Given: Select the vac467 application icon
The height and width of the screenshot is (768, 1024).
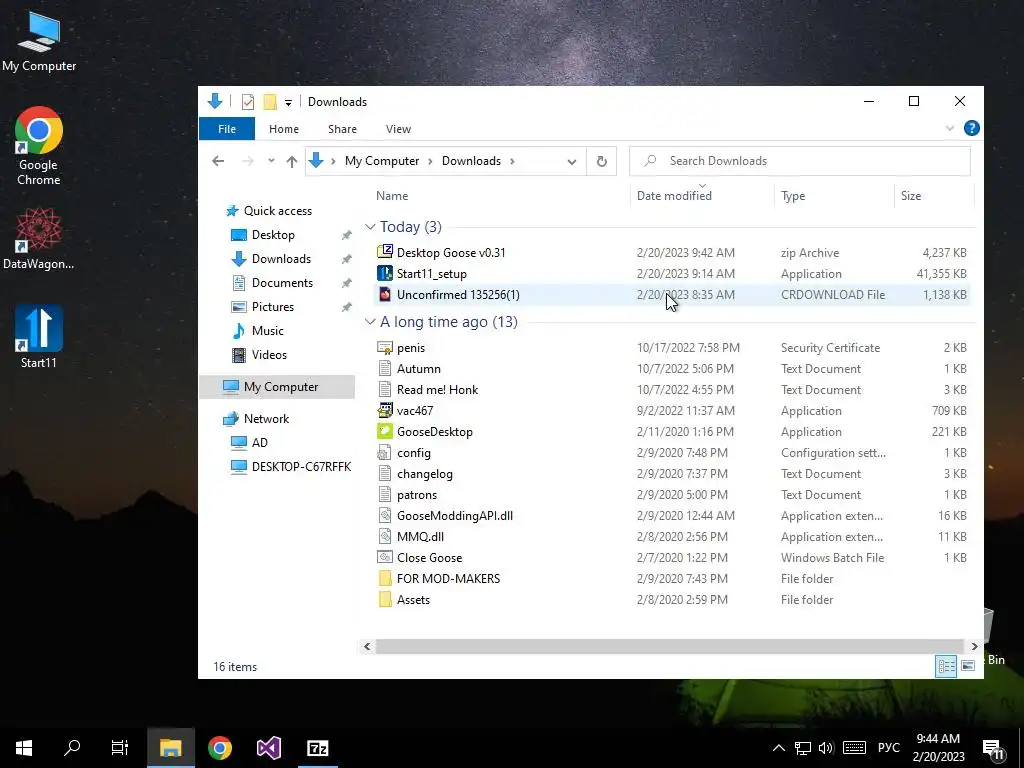Looking at the screenshot, I should (385, 411).
